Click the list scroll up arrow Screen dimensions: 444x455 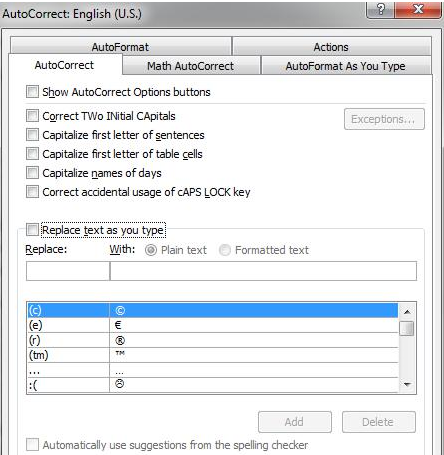[407, 312]
